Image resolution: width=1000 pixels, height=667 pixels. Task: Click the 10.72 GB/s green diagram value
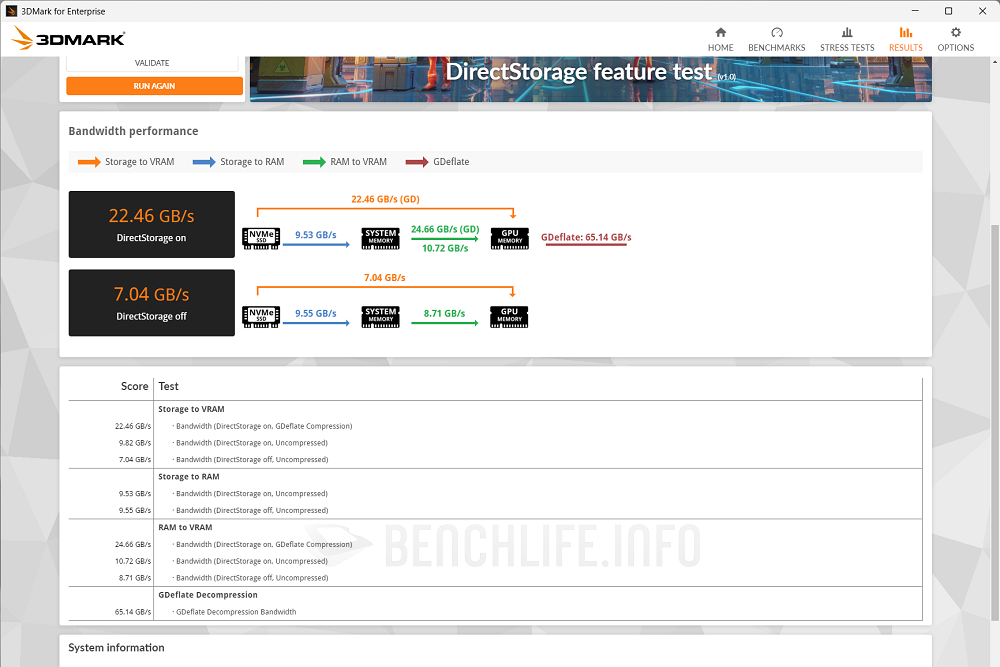(445, 249)
